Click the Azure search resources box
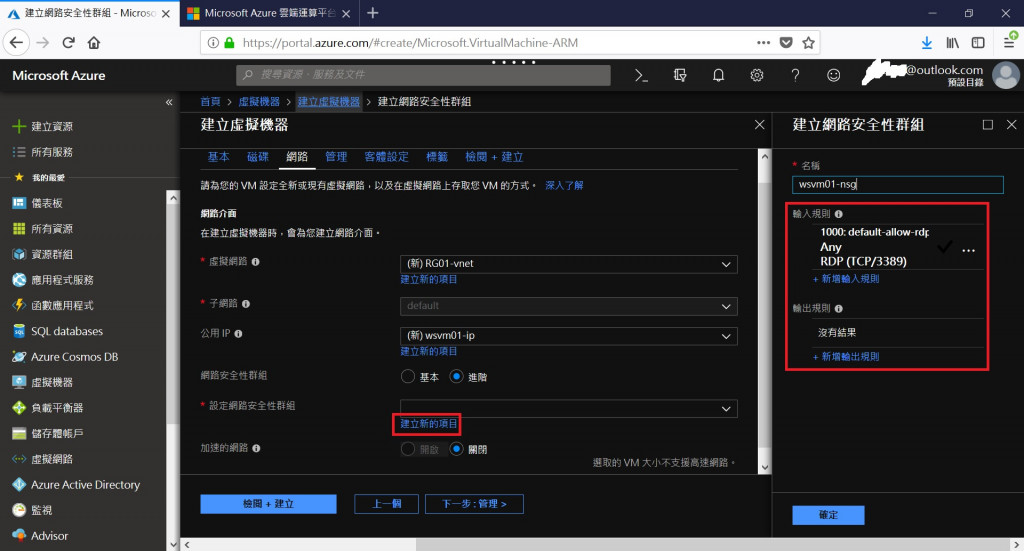Viewport: 1024px width, 551px height. [x=423, y=75]
